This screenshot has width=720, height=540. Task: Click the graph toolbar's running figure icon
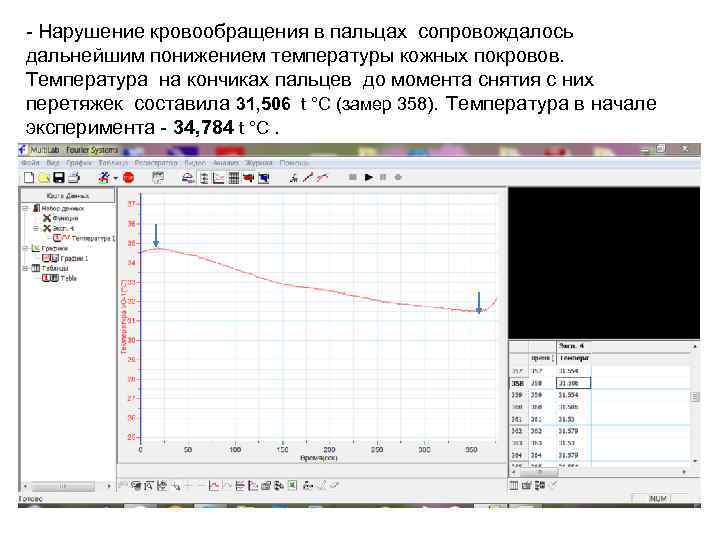(308, 485)
